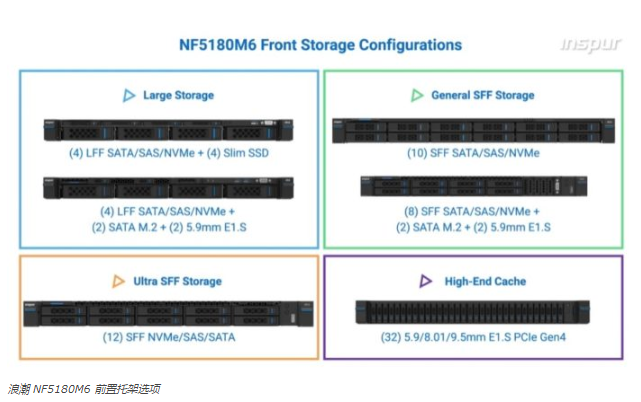Click the 浪潮 NF5180M6 caption text
Image resolution: width=641 pixels, height=402 pixels.
pos(84,389)
